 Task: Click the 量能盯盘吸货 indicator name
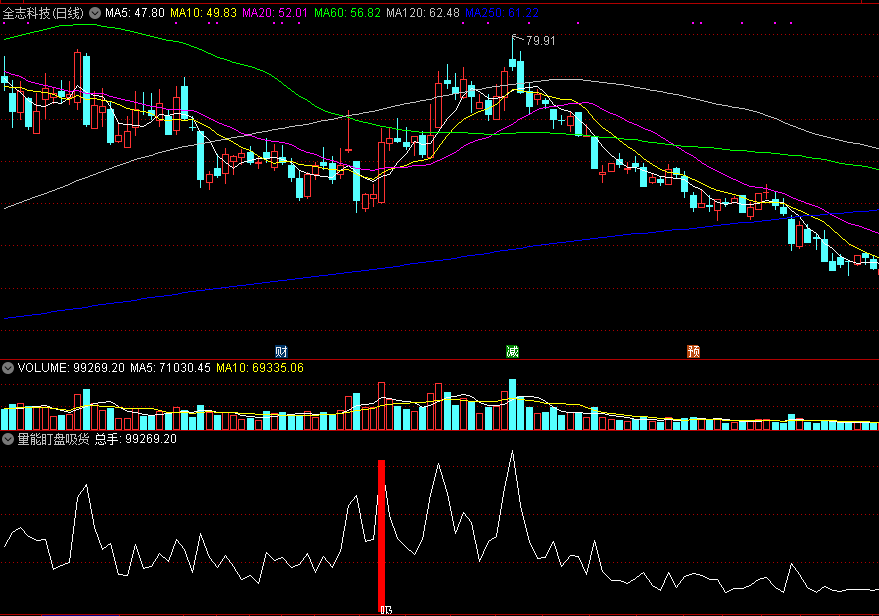53,439
